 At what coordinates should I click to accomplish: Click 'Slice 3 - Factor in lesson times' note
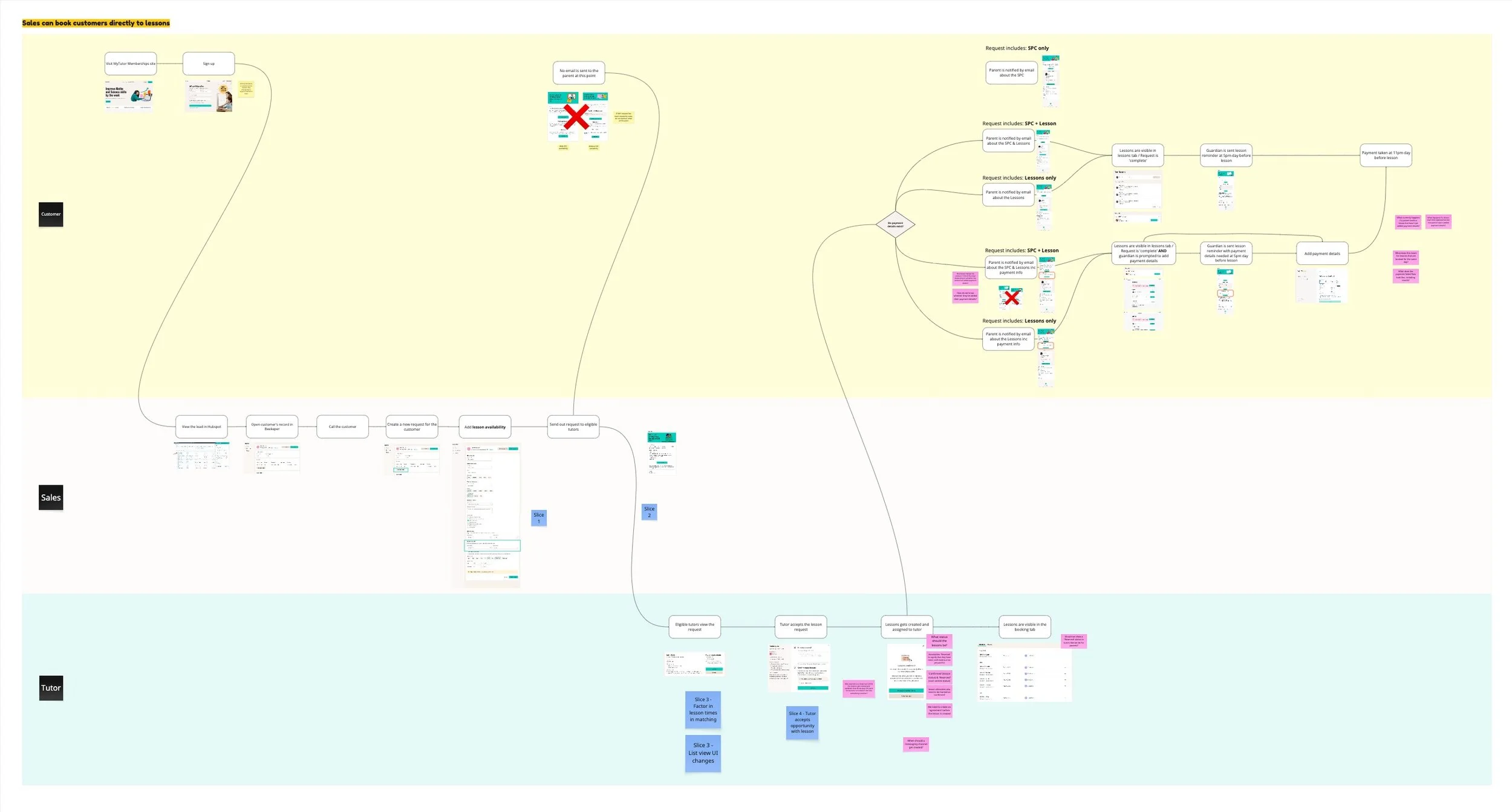[703, 709]
